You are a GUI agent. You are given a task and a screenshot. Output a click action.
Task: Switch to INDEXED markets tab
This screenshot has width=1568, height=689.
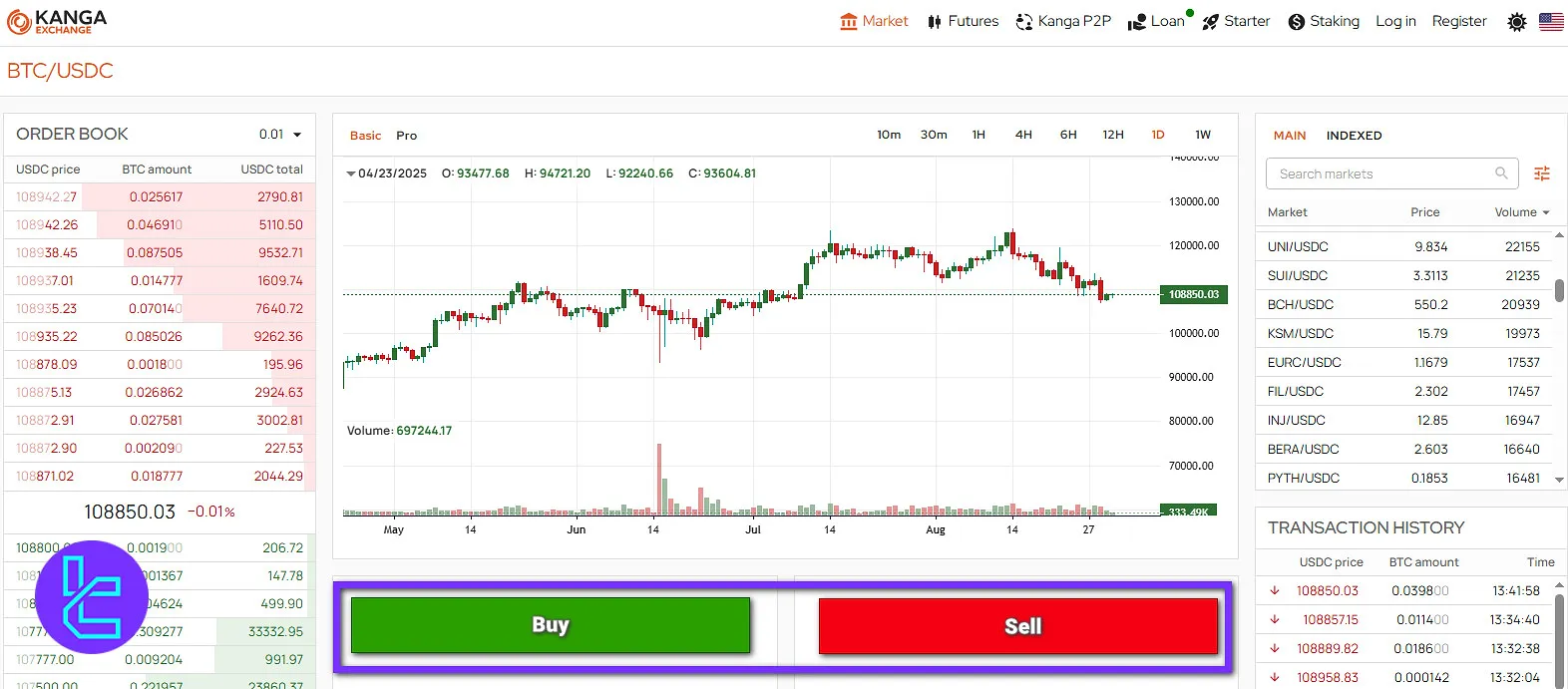1354,136
